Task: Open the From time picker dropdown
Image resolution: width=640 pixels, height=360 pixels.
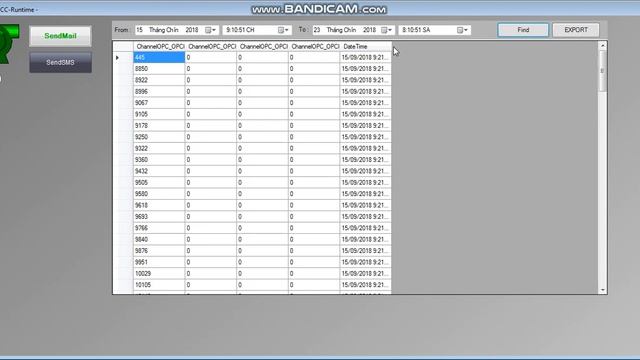Action: pyautogui.click(x=283, y=30)
